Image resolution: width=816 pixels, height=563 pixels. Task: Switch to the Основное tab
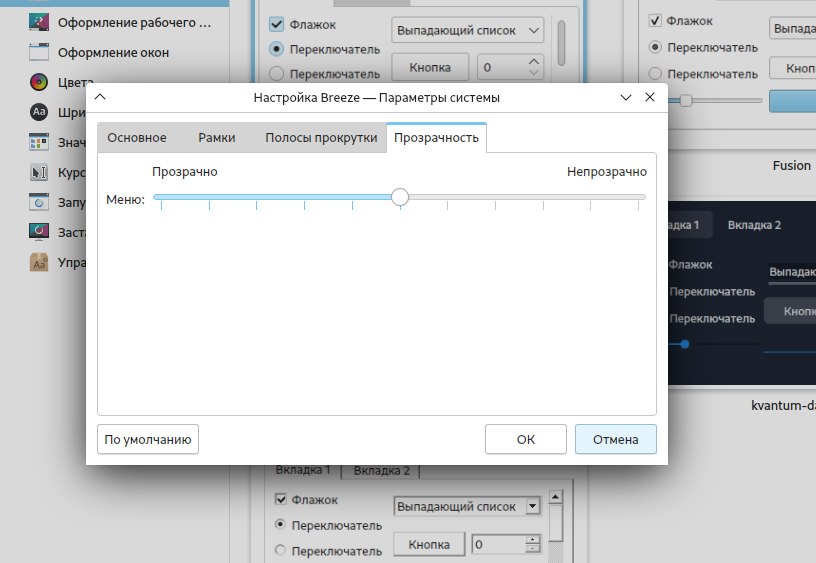137,138
